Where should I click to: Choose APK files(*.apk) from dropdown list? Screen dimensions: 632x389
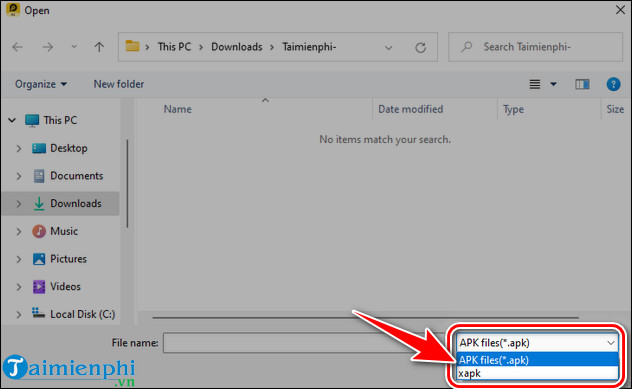click(537, 360)
